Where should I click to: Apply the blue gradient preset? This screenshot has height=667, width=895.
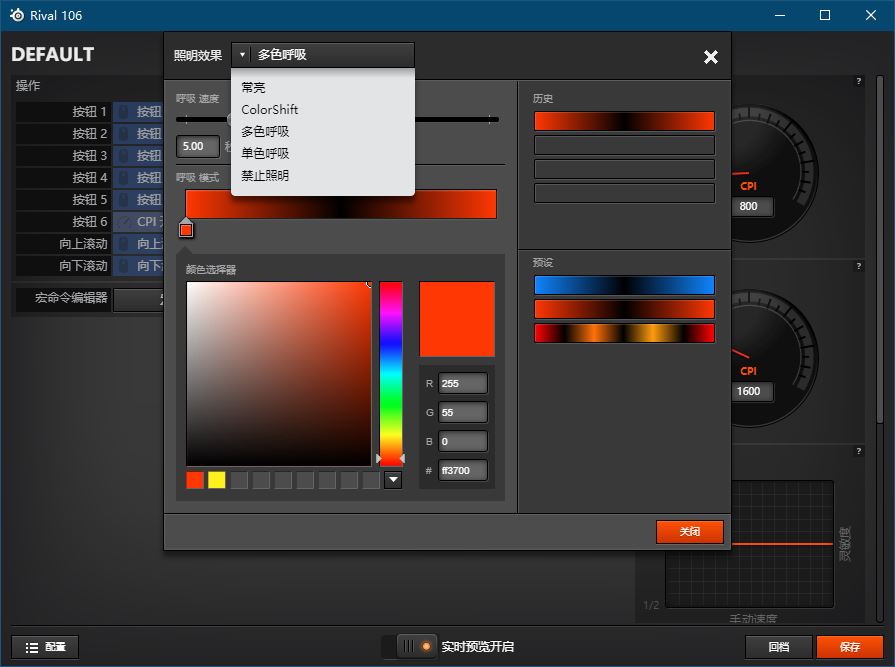(x=624, y=286)
